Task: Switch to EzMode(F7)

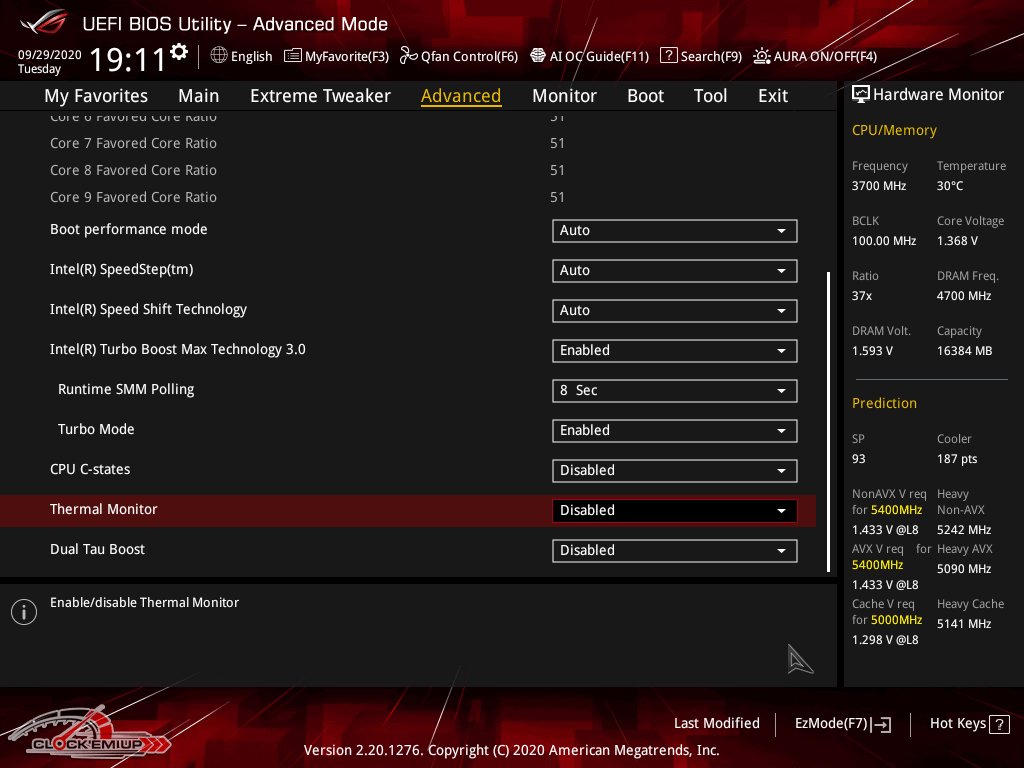Action: 842,724
